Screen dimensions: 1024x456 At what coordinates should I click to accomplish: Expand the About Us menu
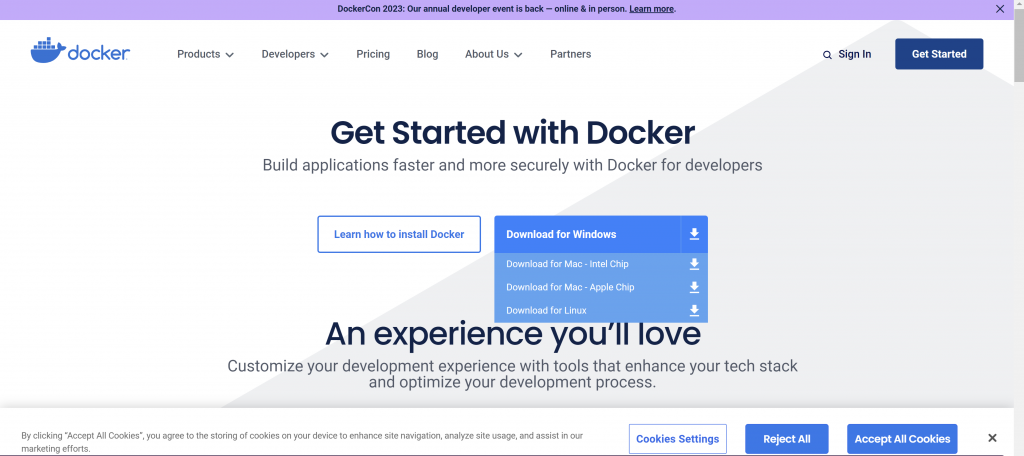pyautogui.click(x=493, y=54)
